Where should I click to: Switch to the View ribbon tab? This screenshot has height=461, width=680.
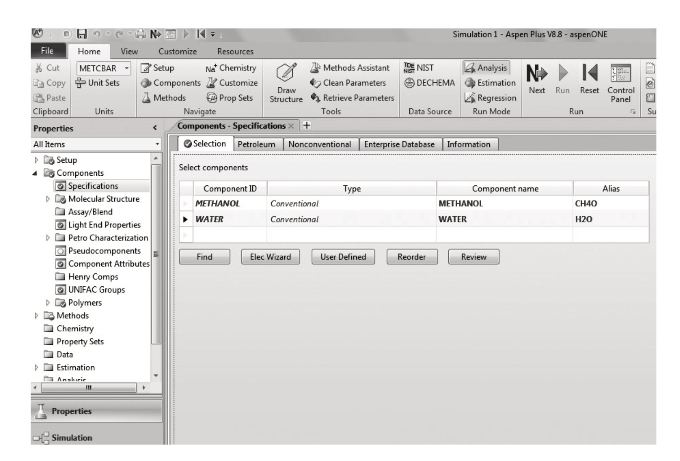coord(129,51)
